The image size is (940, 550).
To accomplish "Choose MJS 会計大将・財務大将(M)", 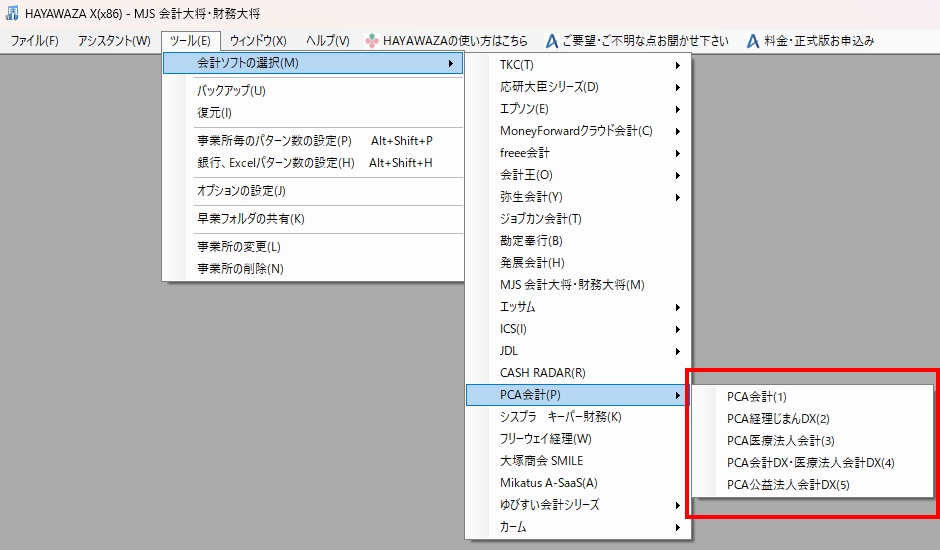I will (578, 285).
